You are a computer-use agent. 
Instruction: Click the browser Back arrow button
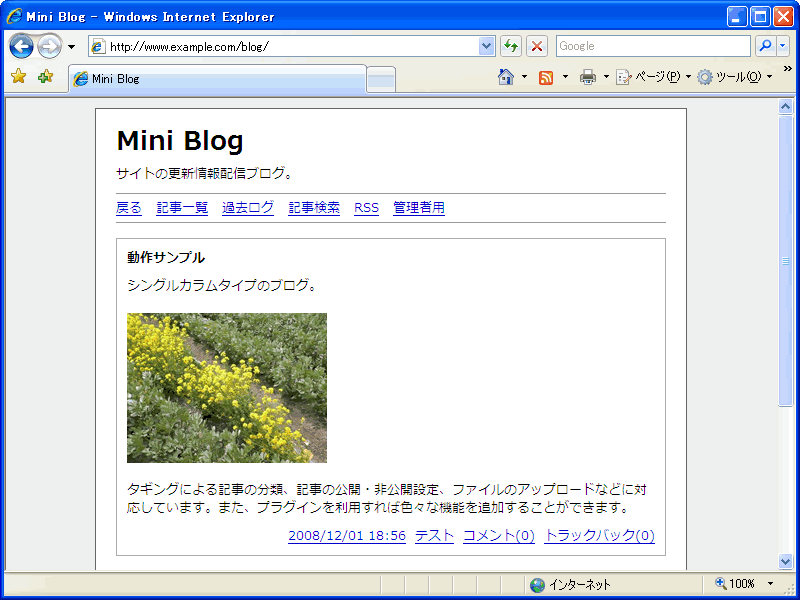[21, 46]
